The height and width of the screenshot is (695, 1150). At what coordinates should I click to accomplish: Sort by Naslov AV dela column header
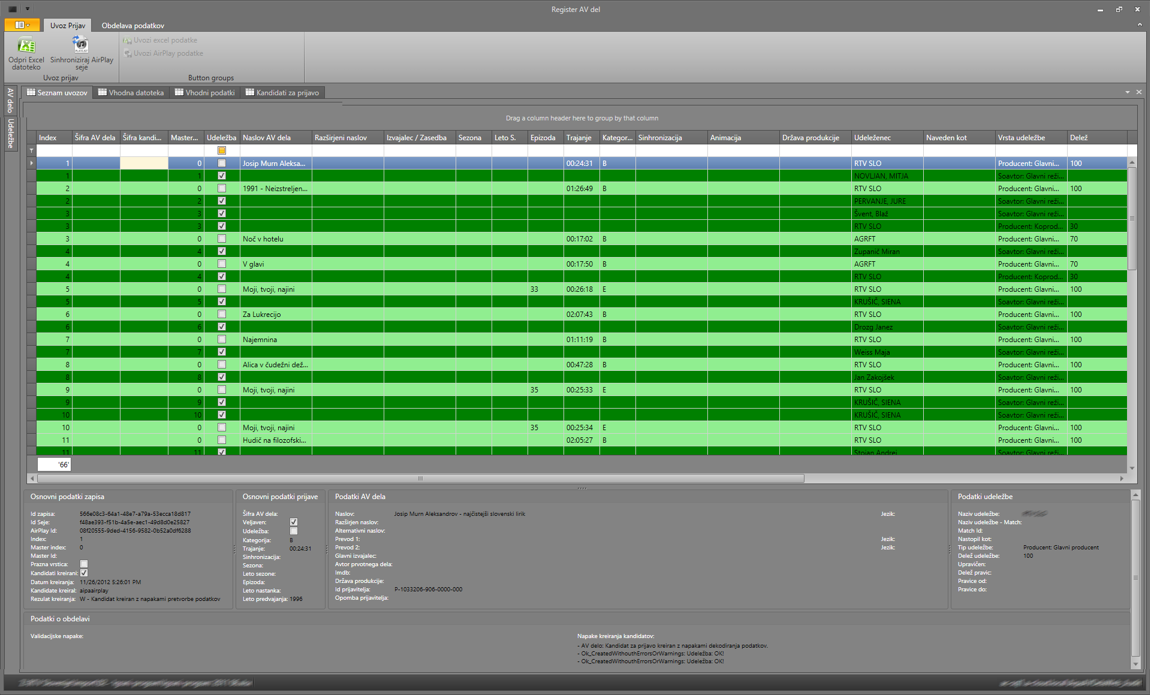276,137
